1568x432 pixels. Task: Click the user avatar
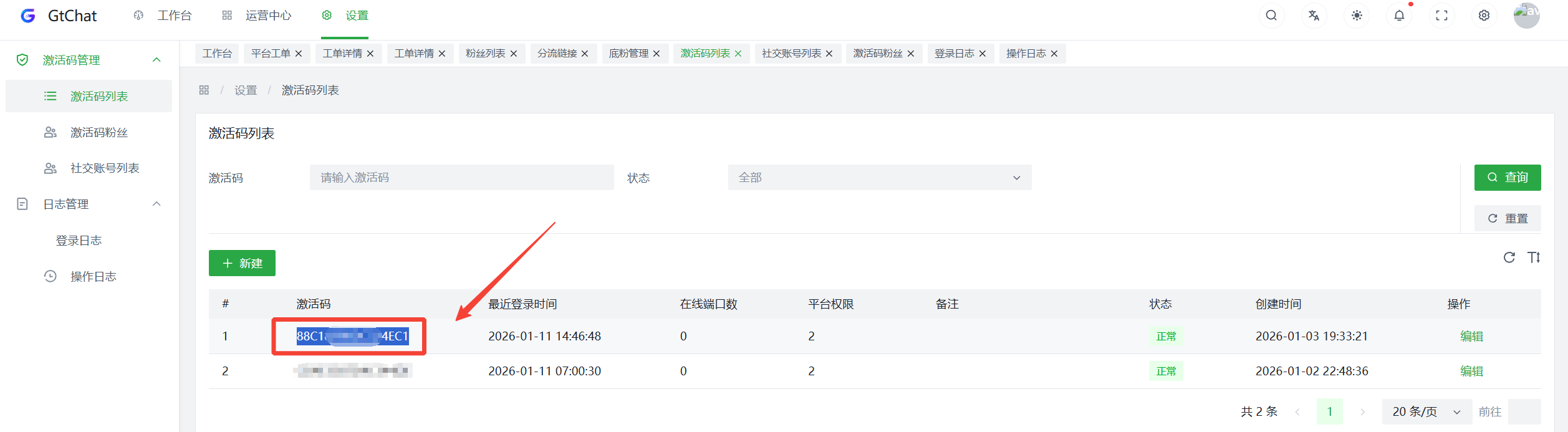click(x=1526, y=16)
